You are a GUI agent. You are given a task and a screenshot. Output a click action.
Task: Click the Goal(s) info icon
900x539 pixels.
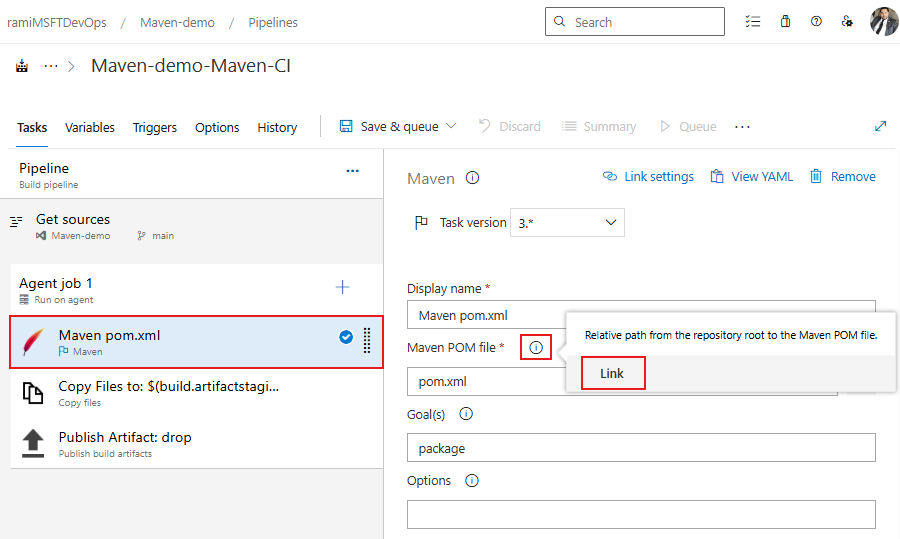466,414
